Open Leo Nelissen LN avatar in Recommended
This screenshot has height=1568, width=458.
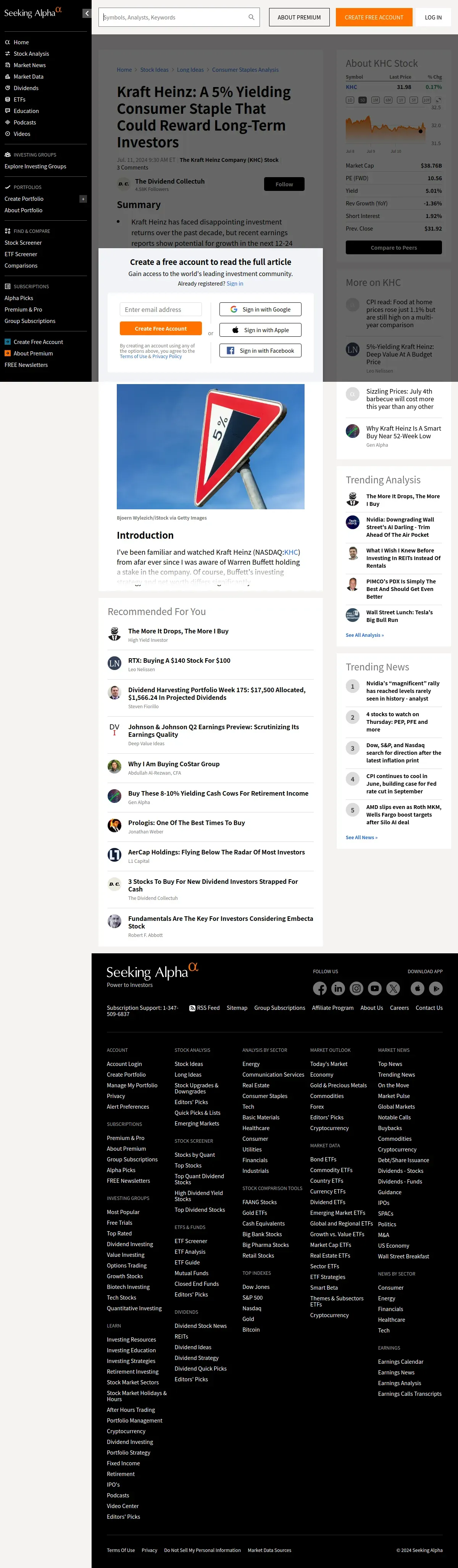(x=114, y=664)
